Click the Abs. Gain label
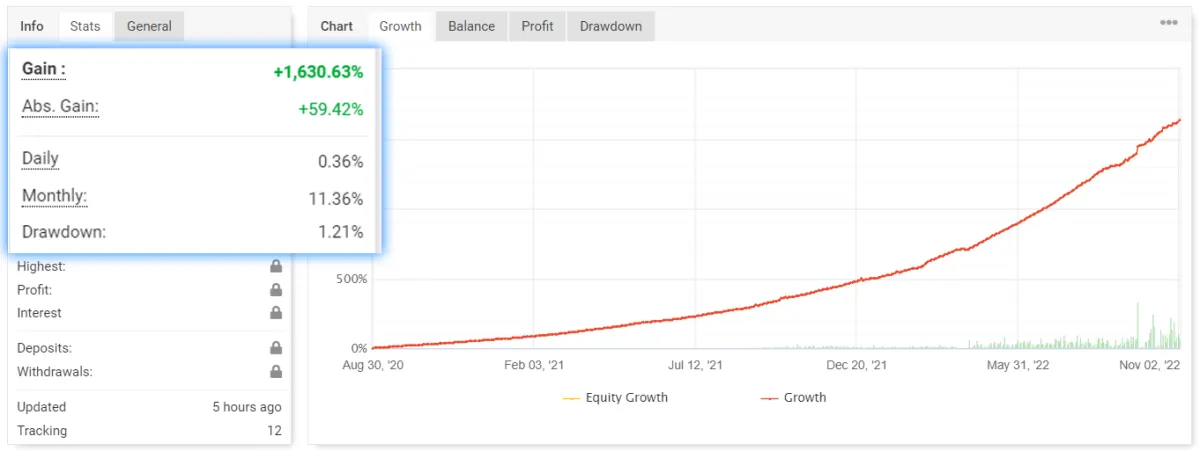This screenshot has width=1200, height=451. (60, 107)
